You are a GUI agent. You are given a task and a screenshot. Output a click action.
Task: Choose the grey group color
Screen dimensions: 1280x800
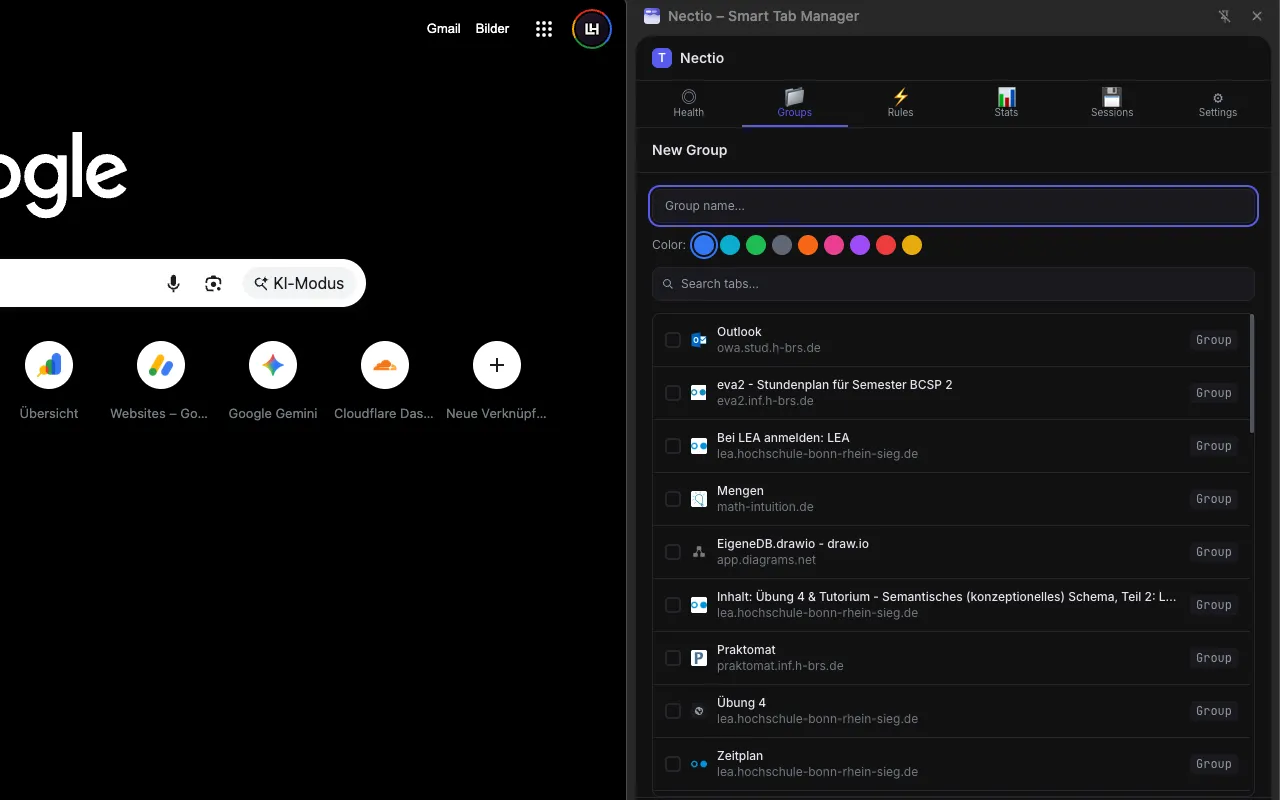click(x=782, y=245)
